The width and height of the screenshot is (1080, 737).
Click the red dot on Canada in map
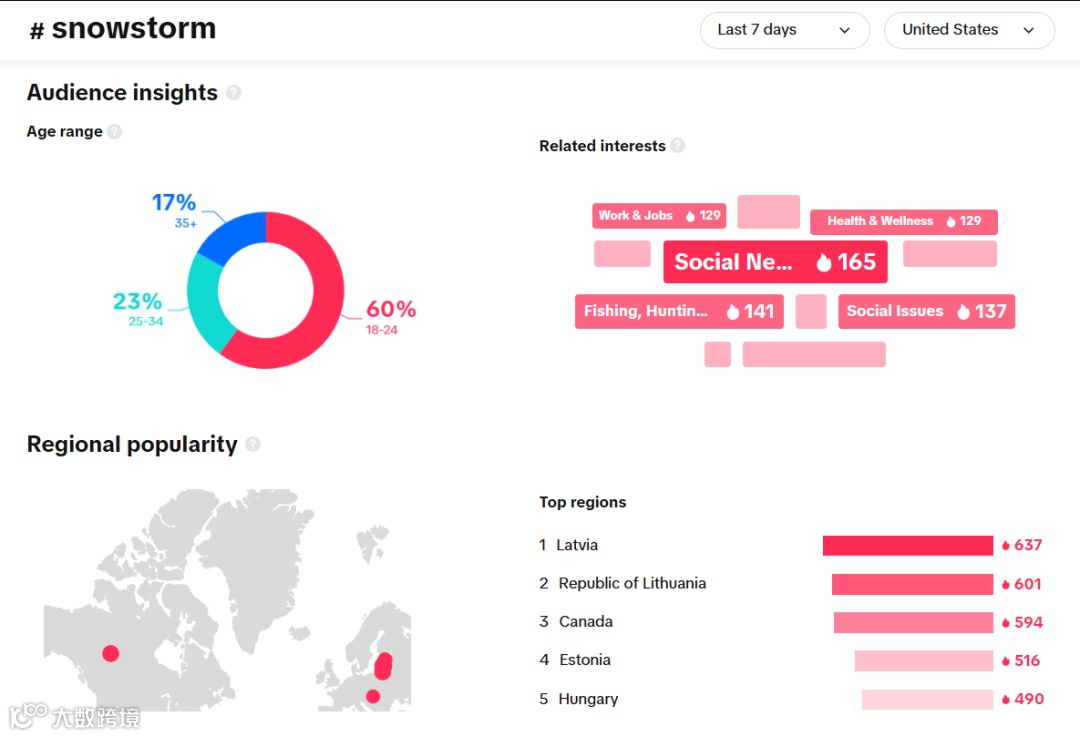[x=111, y=653]
